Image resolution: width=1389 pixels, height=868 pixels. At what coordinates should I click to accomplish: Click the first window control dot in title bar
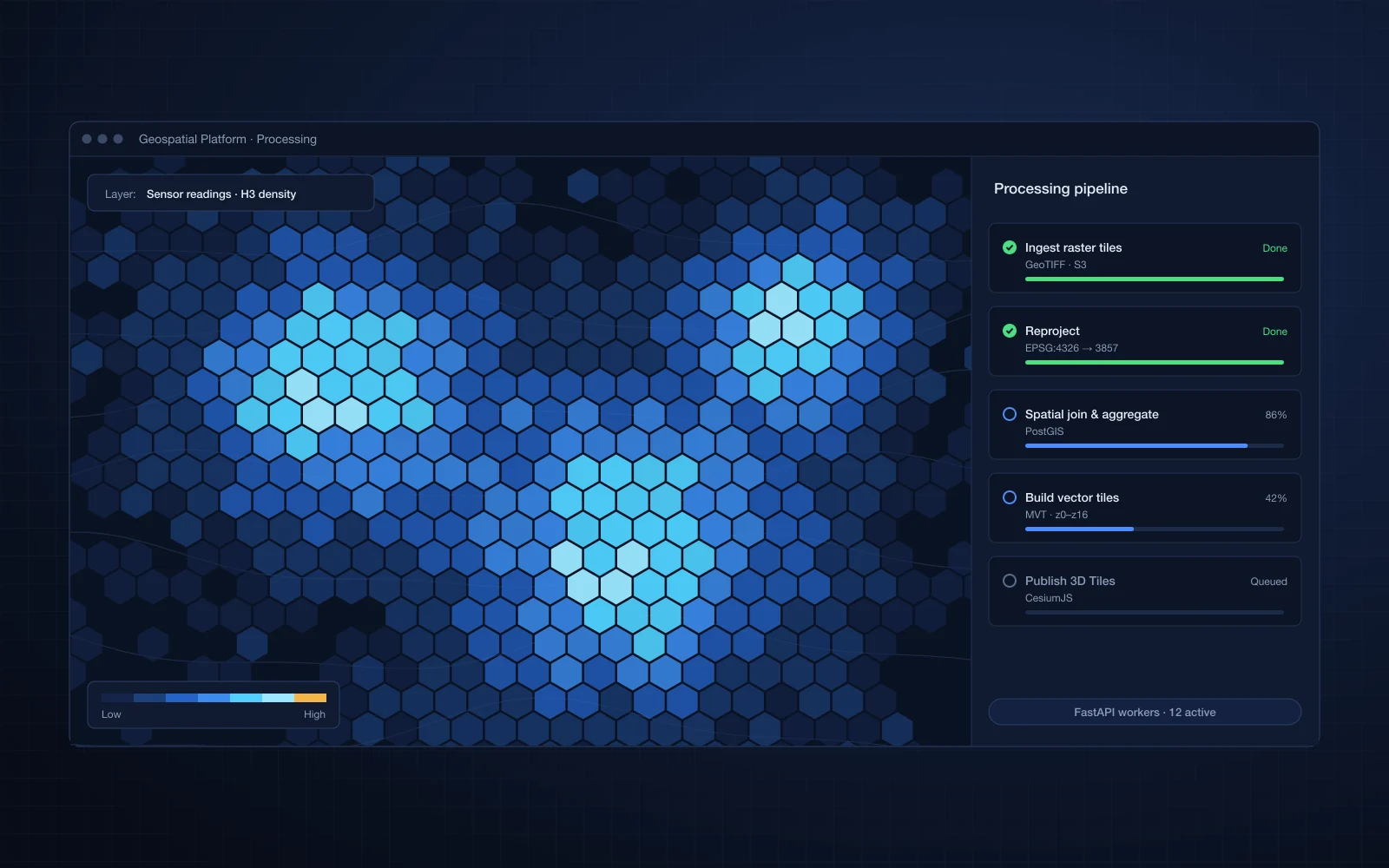[x=87, y=139]
